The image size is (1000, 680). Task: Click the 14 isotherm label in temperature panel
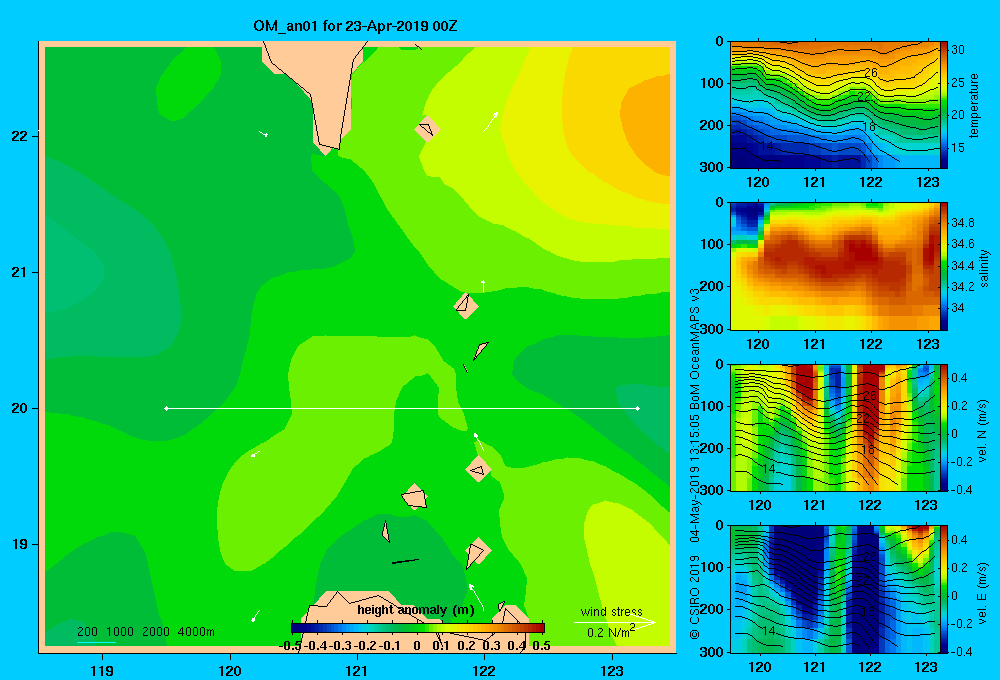coord(767,146)
